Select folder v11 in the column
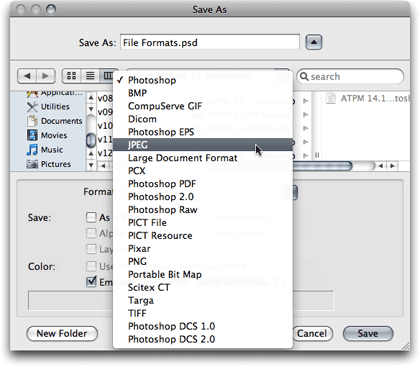The height and width of the screenshot is (367, 420). (105, 139)
